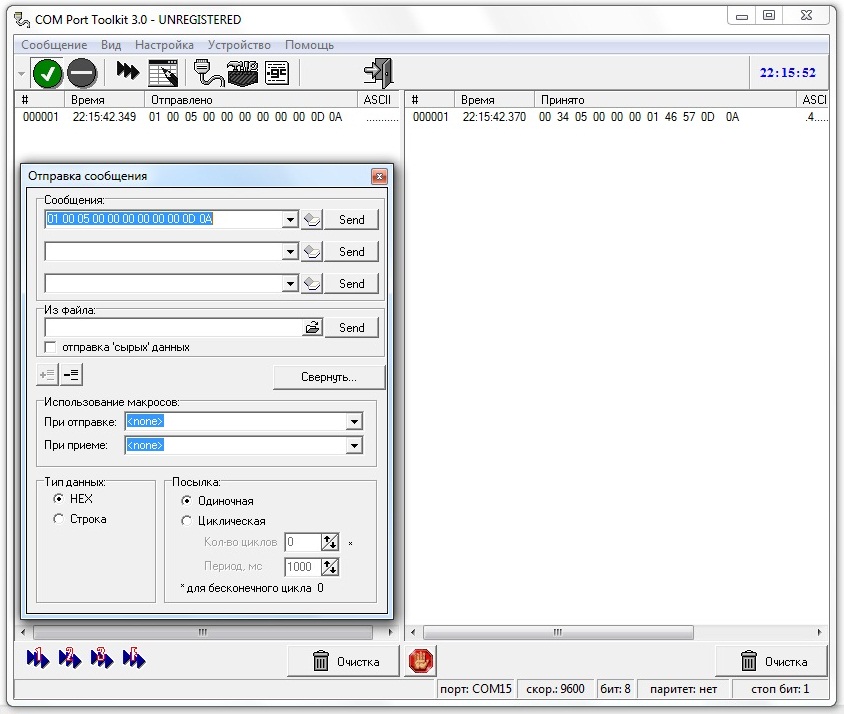Click the gray minus disconnect icon
The height and width of the screenshot is (714, 844).
point(82,73)
